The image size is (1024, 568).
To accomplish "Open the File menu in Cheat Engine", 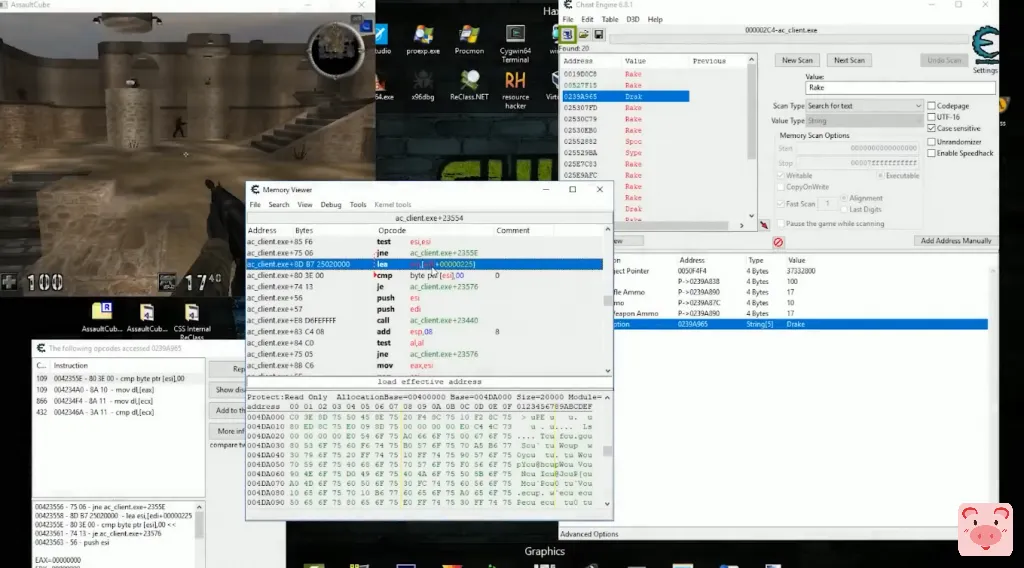I will pyautogui.click(x=568, y=20).
